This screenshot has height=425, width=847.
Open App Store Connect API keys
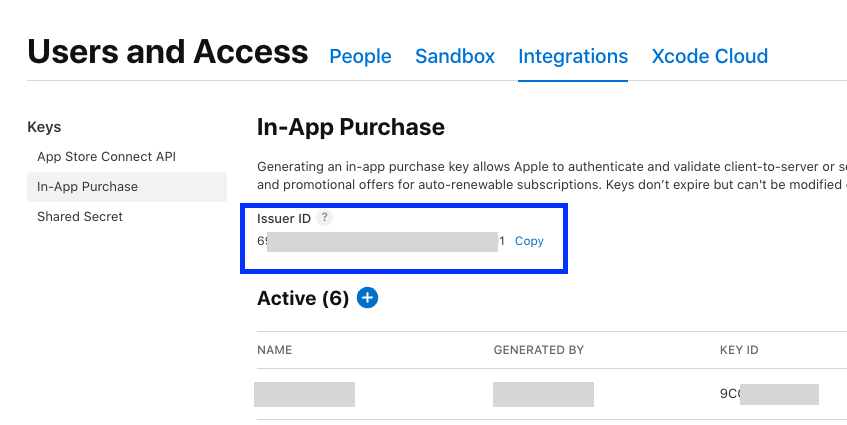(106, 157)
